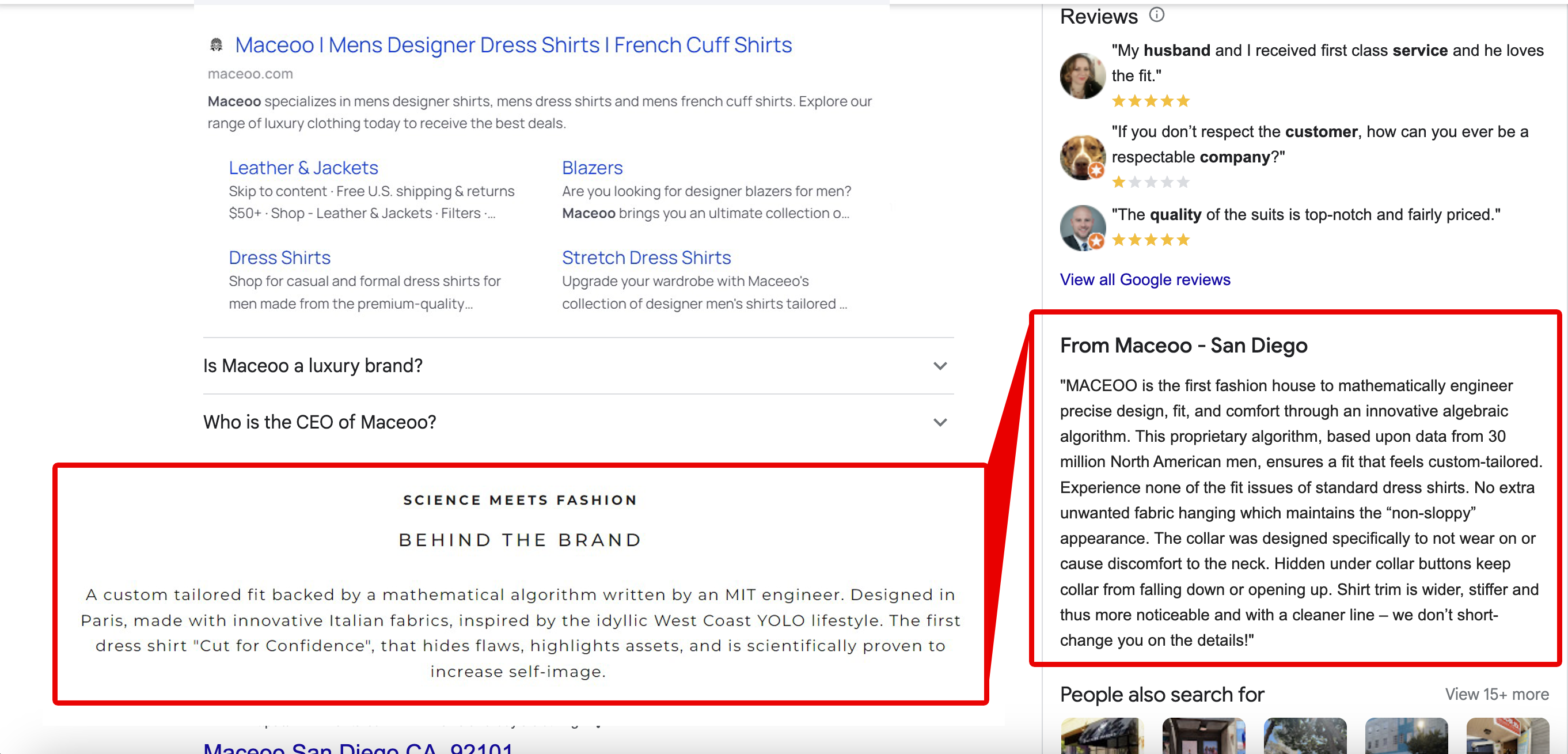Click the 'SCIENCE MEETS FASHION' heading

pos(521,500)
